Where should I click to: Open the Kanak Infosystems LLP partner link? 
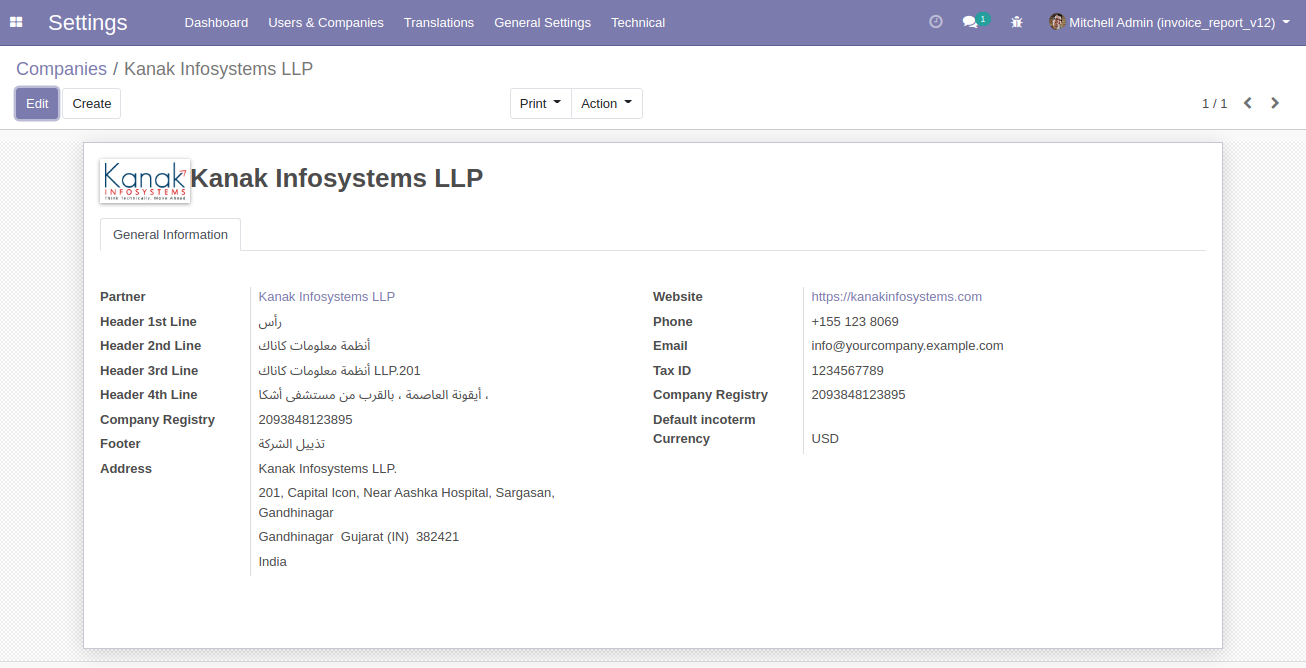point(327,297)
